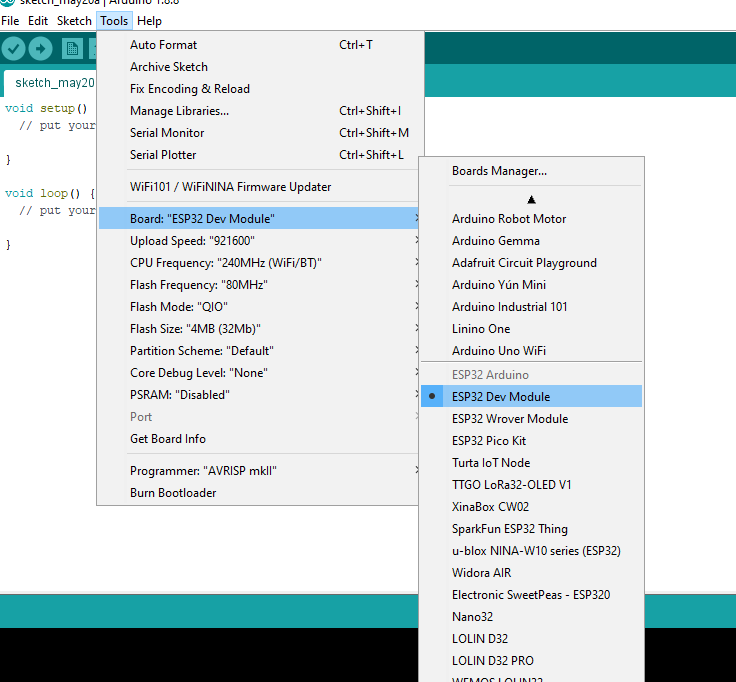Expand the Programmer: "AVRISP mkII" submenu
The image size is (736, 682).
[258, 471]
